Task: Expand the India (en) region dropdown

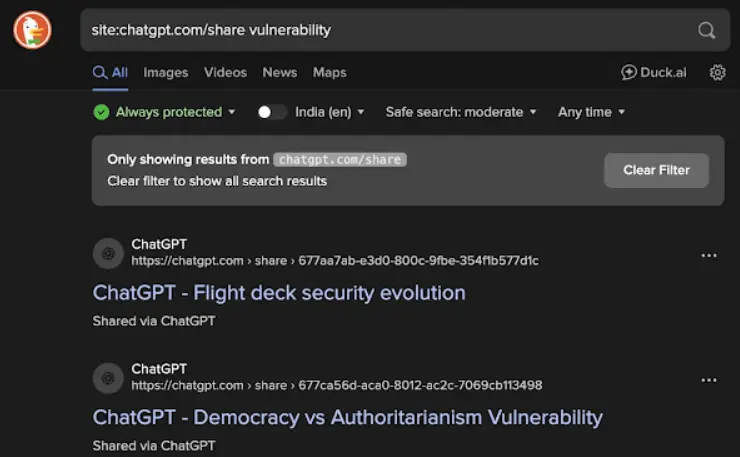Action: click(330, 112)
